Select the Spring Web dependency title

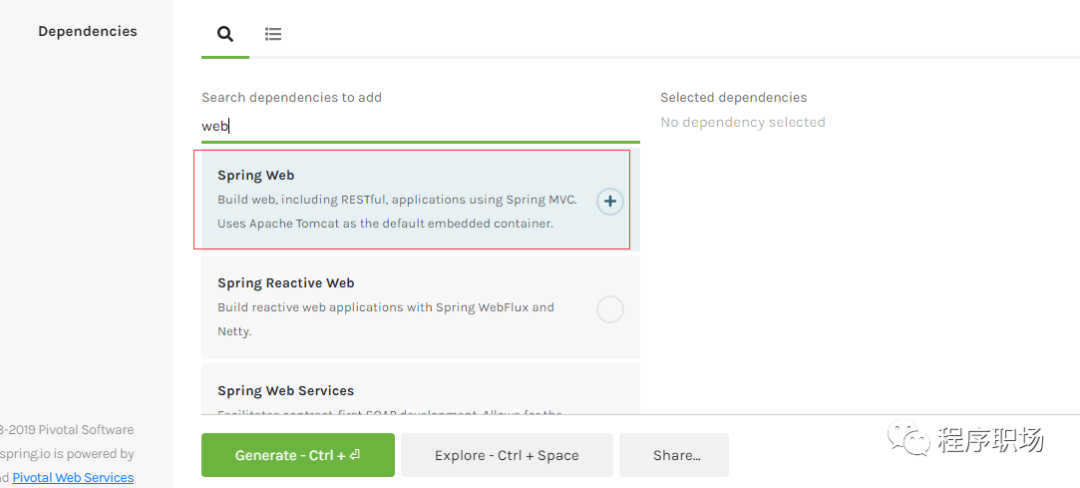coord(256,175)
